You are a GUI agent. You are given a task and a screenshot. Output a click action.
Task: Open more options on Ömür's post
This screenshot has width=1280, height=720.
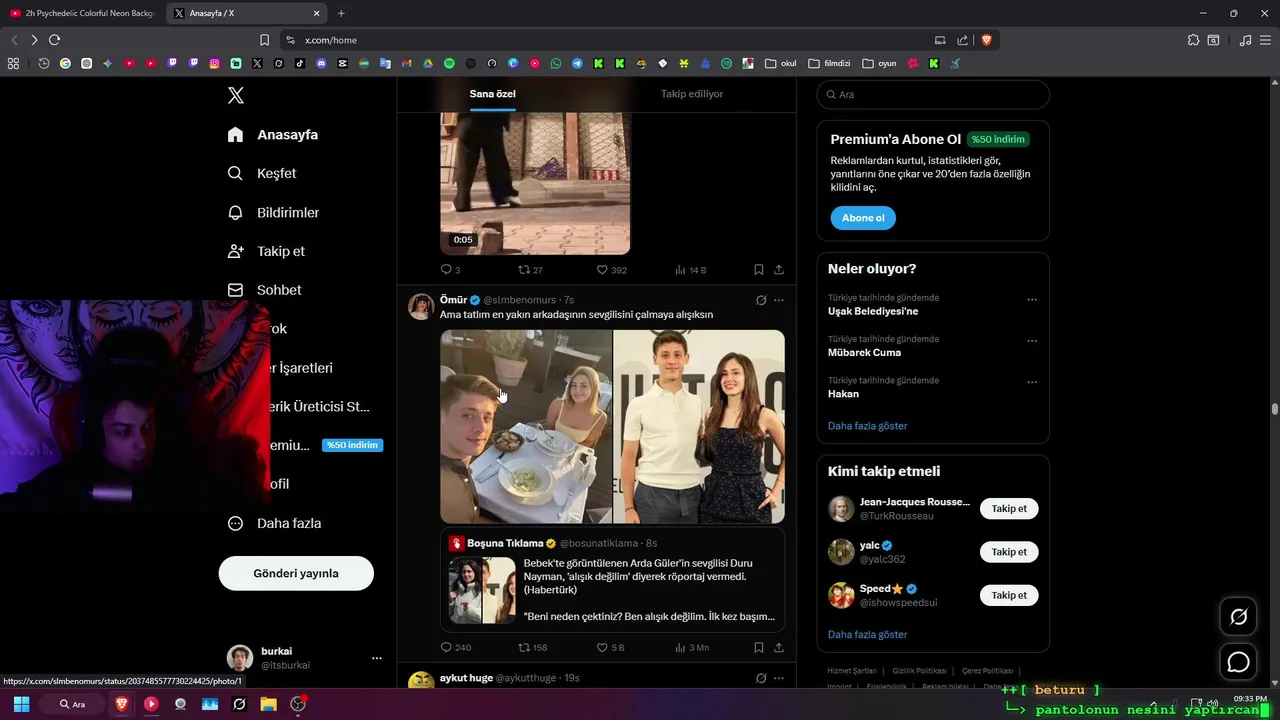pos(779,300)
